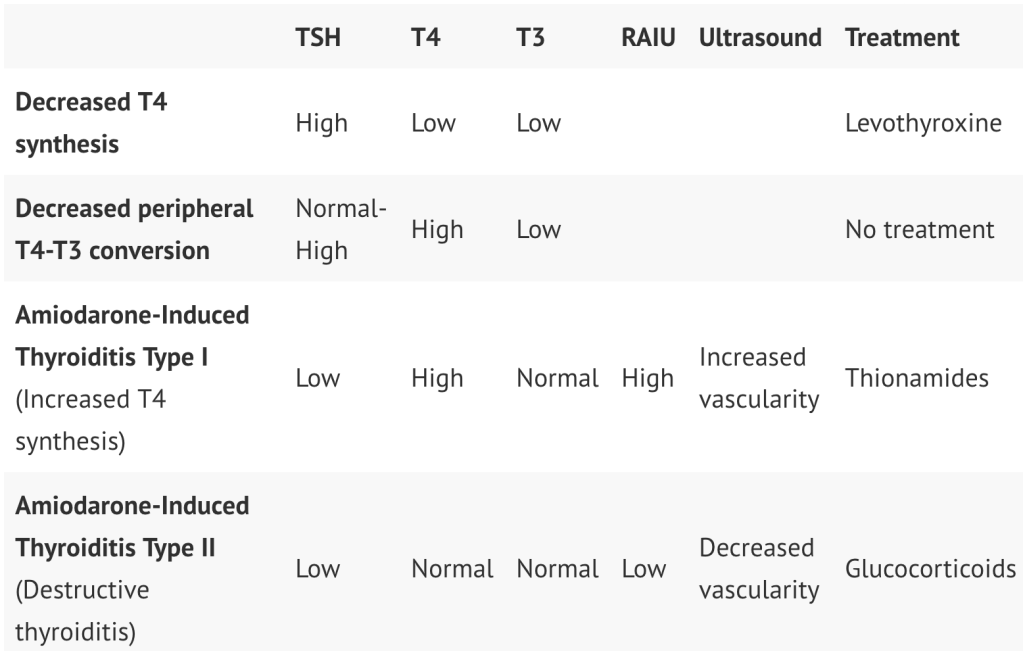Select Decreased peripheral T4-T3 conversion label
Image resolution: width=1023 pixels, height=651 pixels.
point(134,229)
